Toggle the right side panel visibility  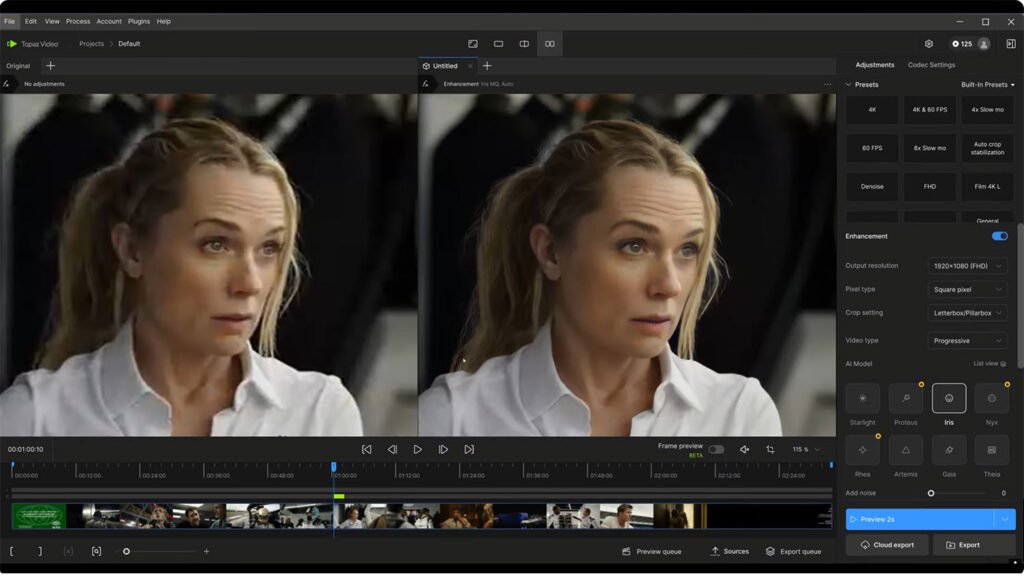(x=1011, y=44)
